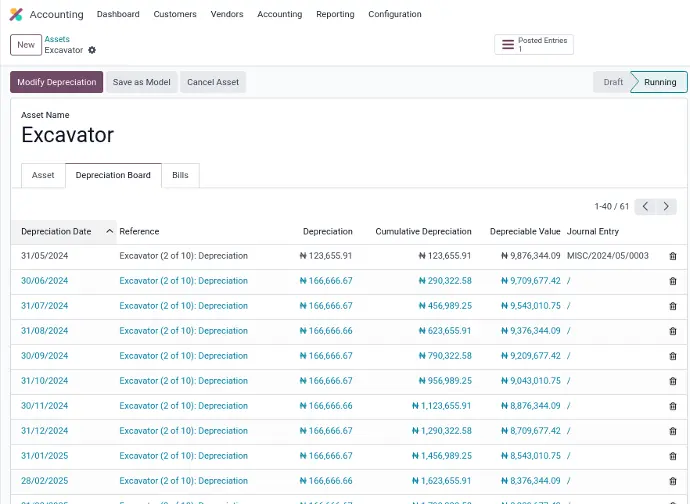This screenshot has height=504, width=690.
Task: Delete the 28/02/2025 depreciation line
Action: [x=673, y=482]
